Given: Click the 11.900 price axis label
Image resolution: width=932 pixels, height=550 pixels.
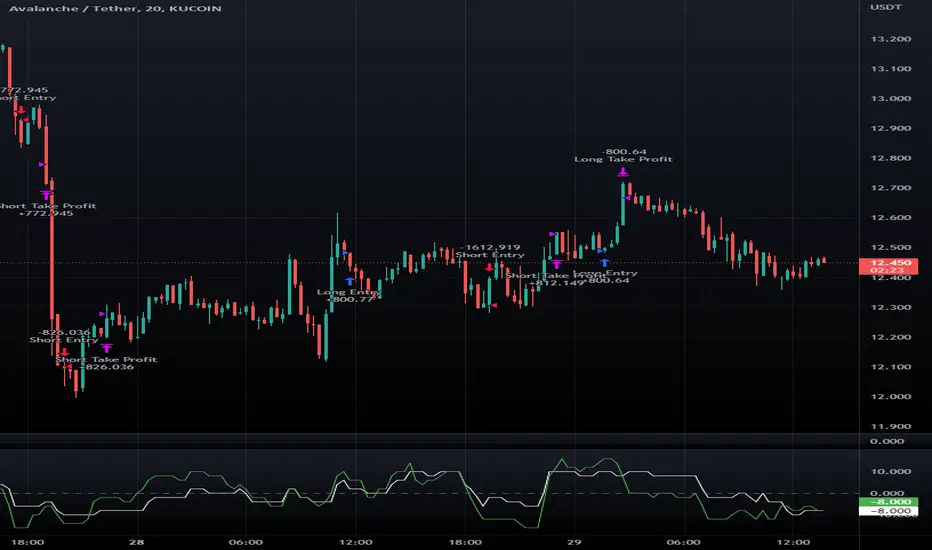Looking at the screenshot, I should (x=890, y=426).
